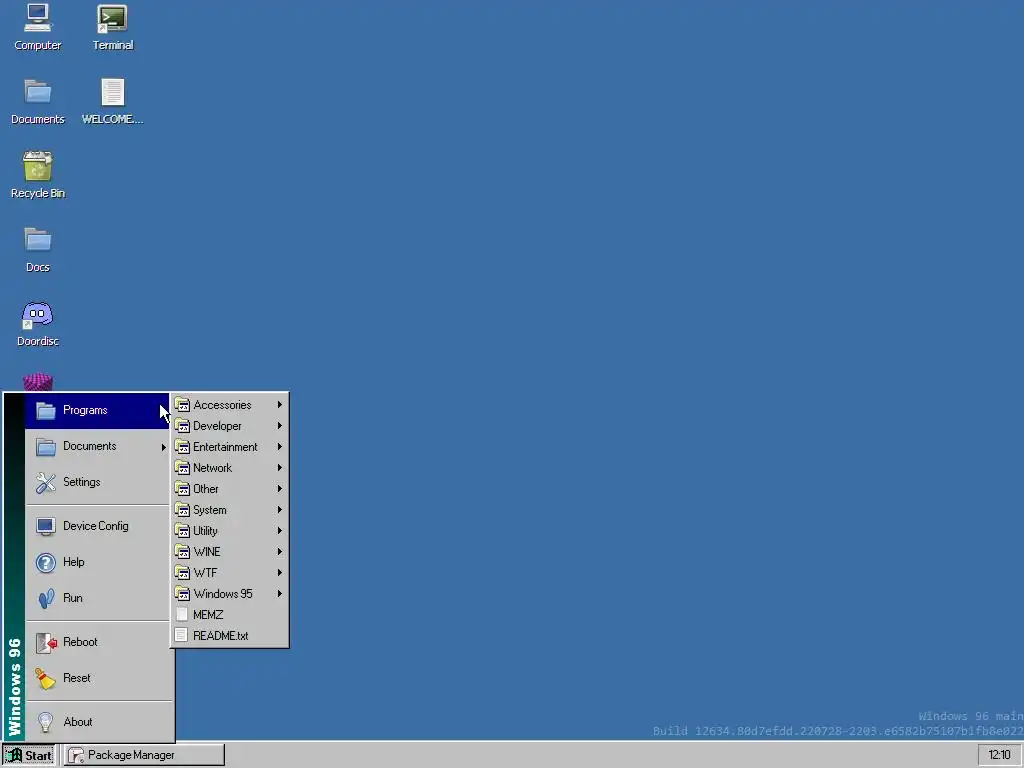
Task: Expand the Accessories submenu arrow
Action: click(280, 405)
